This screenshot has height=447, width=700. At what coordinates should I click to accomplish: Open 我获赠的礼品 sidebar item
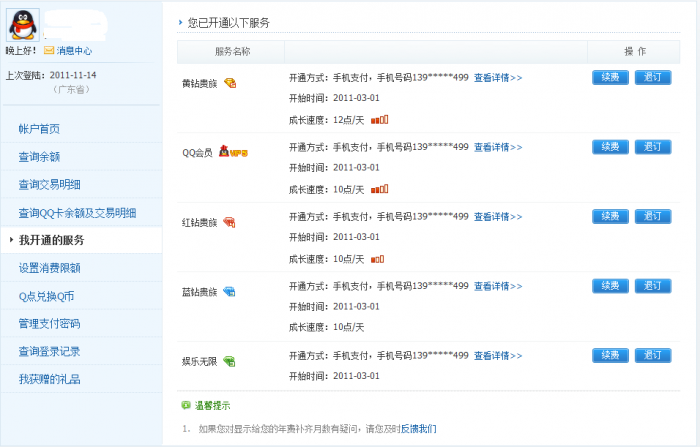coord(50,379)
